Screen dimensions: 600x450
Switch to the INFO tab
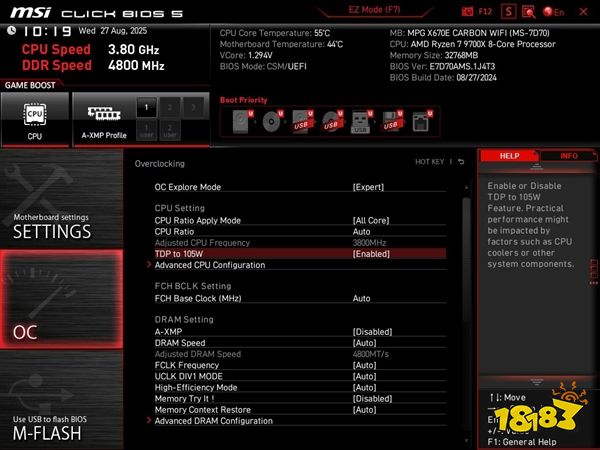coord(568,156)
